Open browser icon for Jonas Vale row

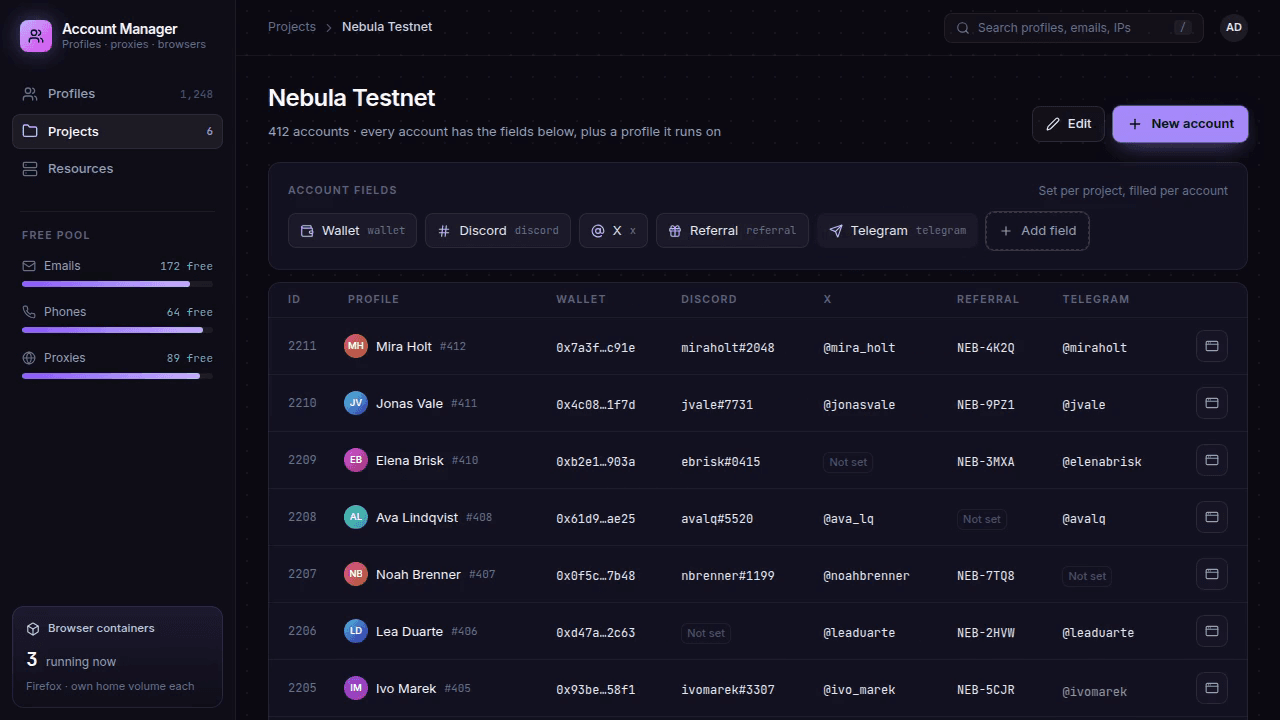(x=1212, y=403)
